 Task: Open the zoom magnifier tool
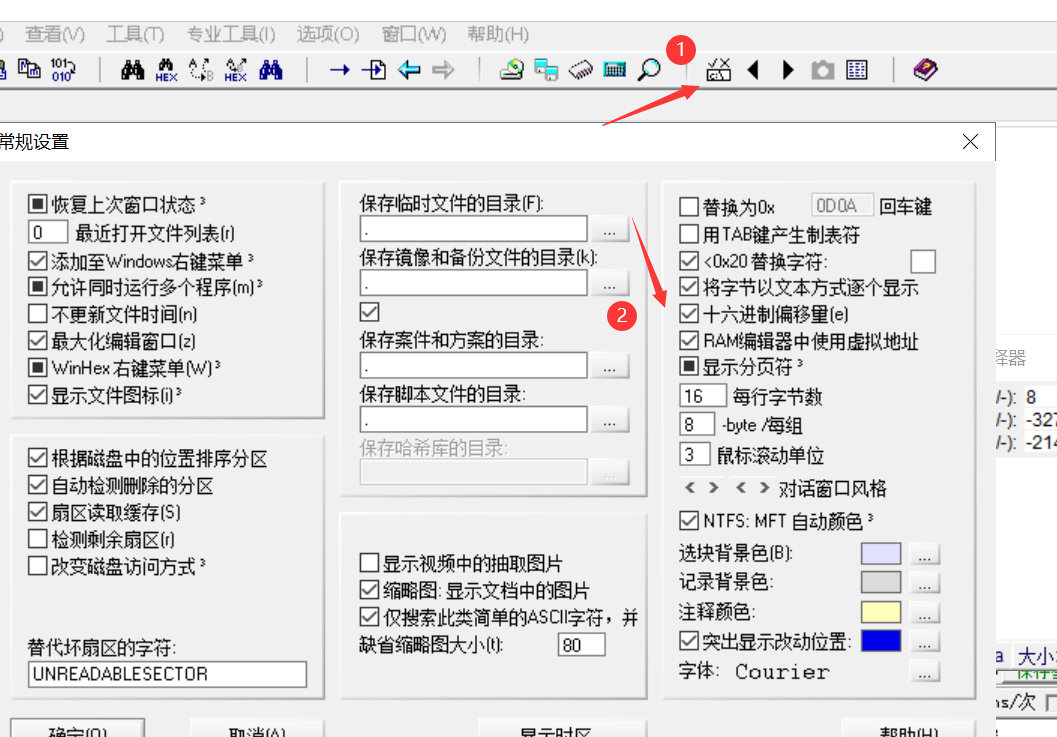click(648, 70)
